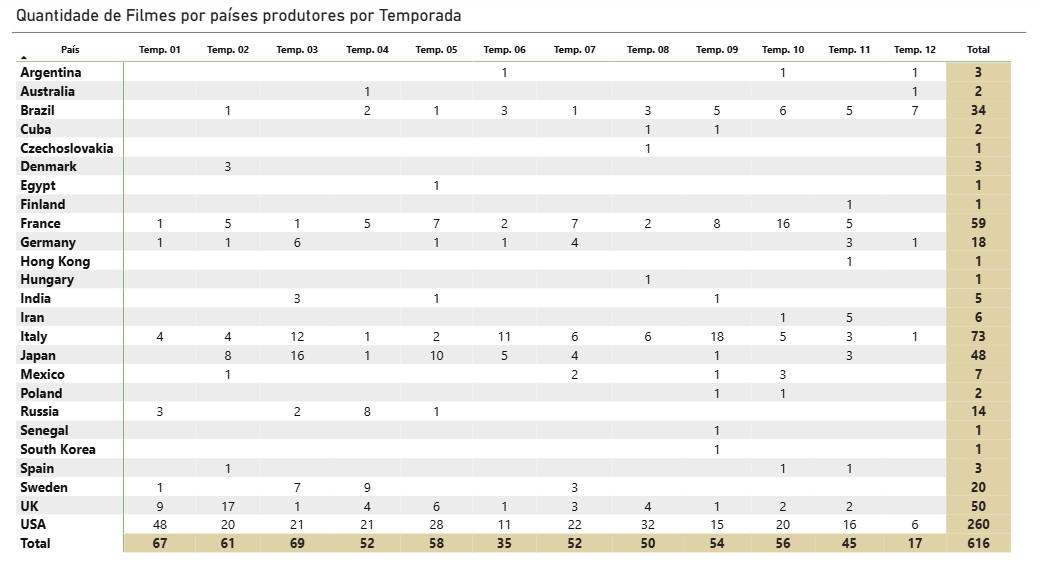Select the Hong Kong row label
This screenshot has width=1040, height=582.
click(55, 261)
